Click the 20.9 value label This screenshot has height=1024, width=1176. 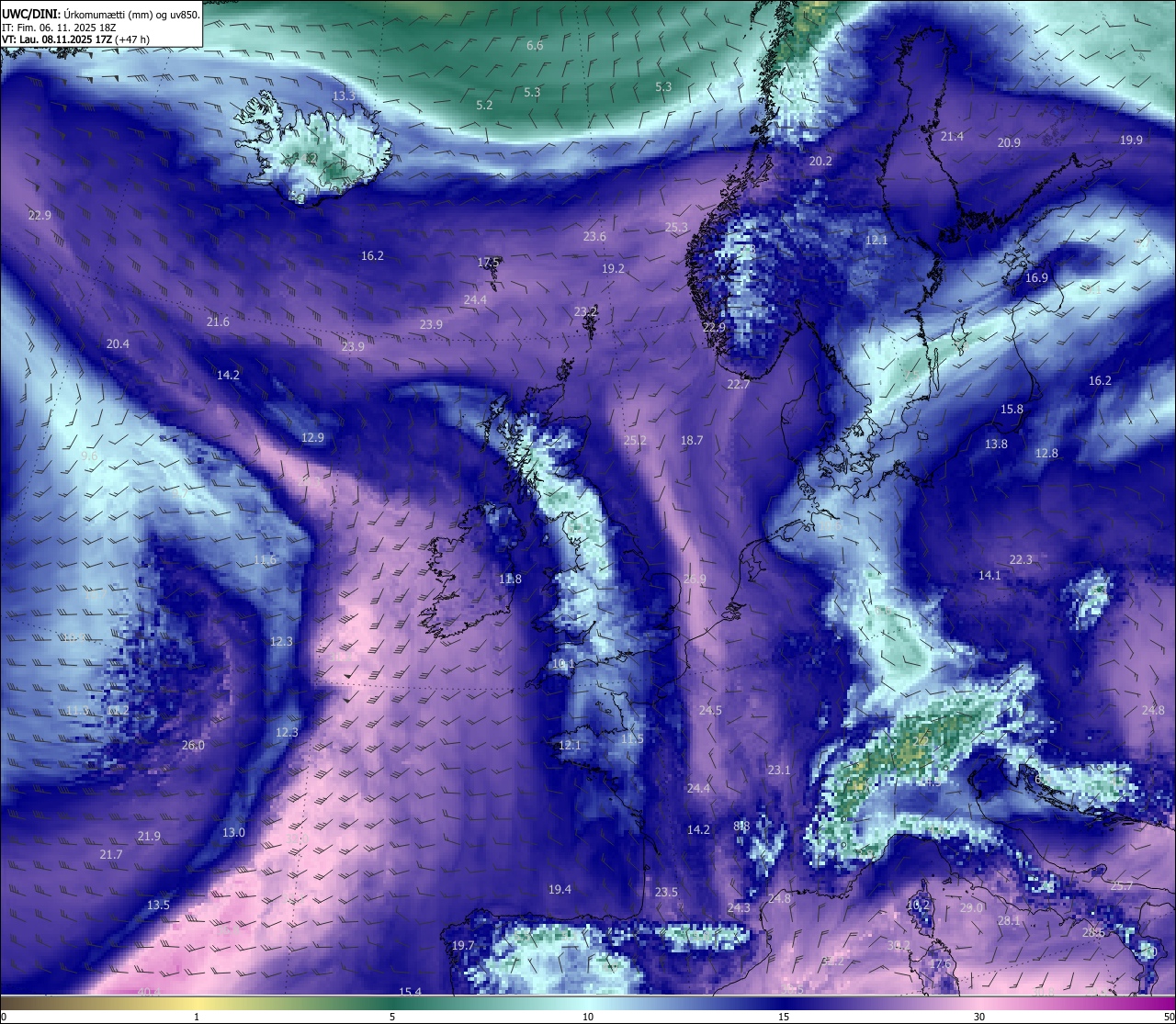(x=1009, y=142)
